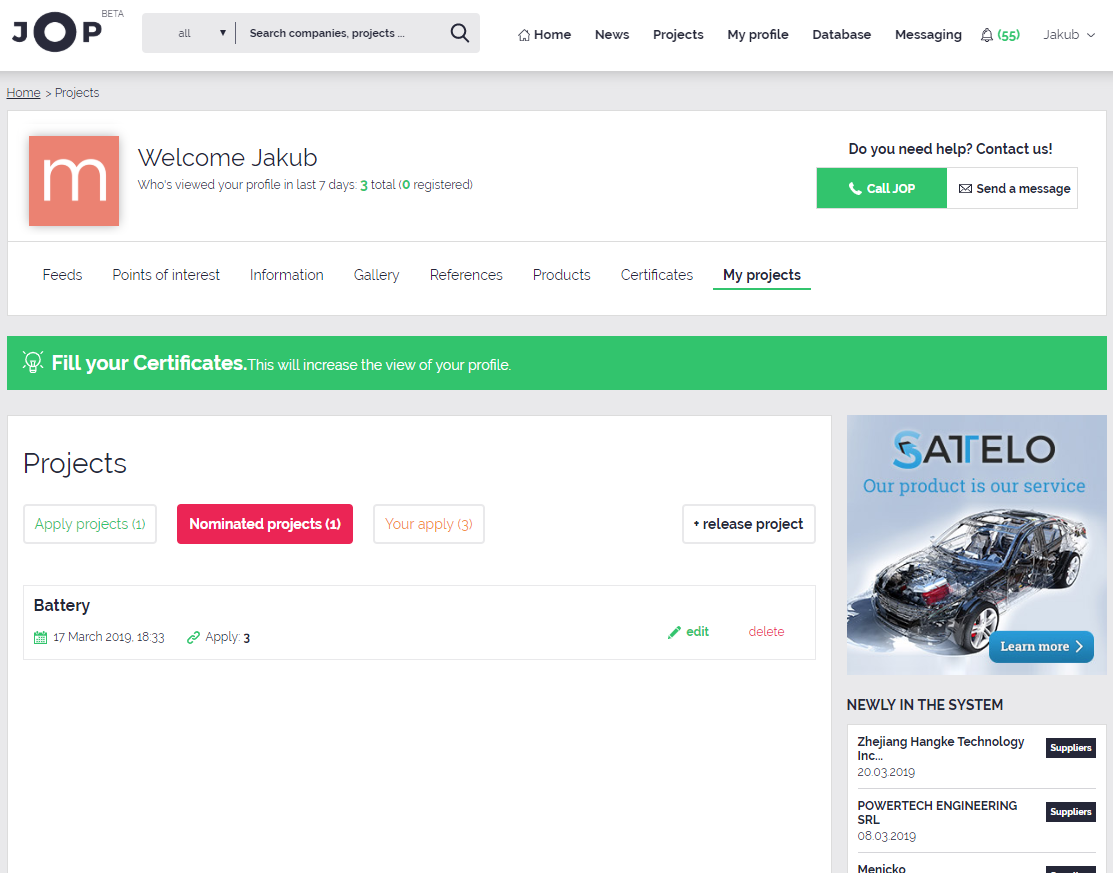
Task: Select the Products tab
Action: (561, 275)
